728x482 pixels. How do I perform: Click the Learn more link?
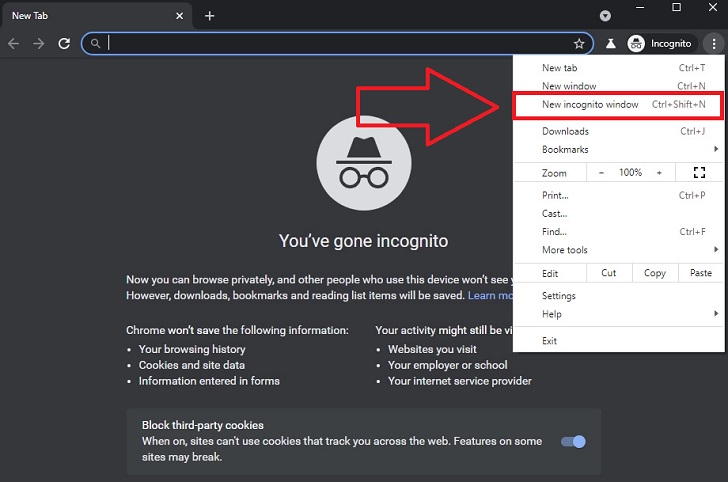(490, 296)
